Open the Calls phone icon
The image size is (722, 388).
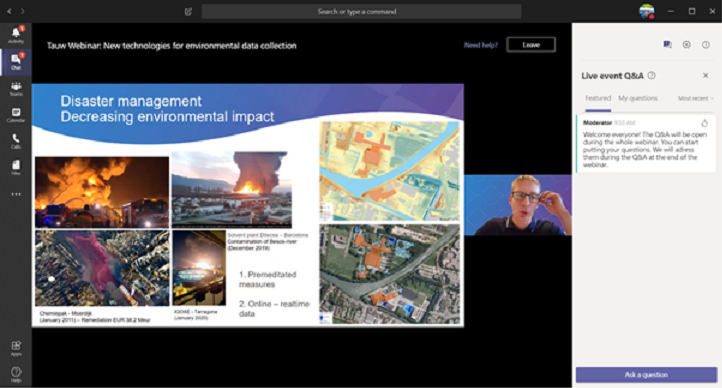[x=16, y=141]
